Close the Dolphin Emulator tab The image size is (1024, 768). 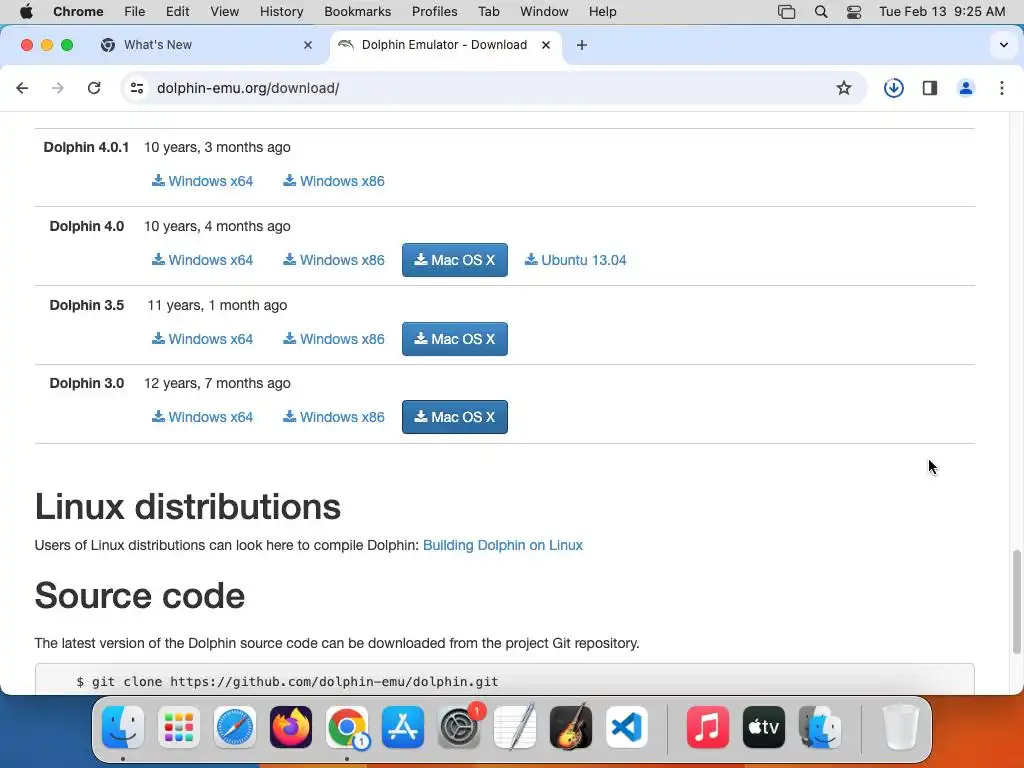pyautogui.click(x=546, y=45)
